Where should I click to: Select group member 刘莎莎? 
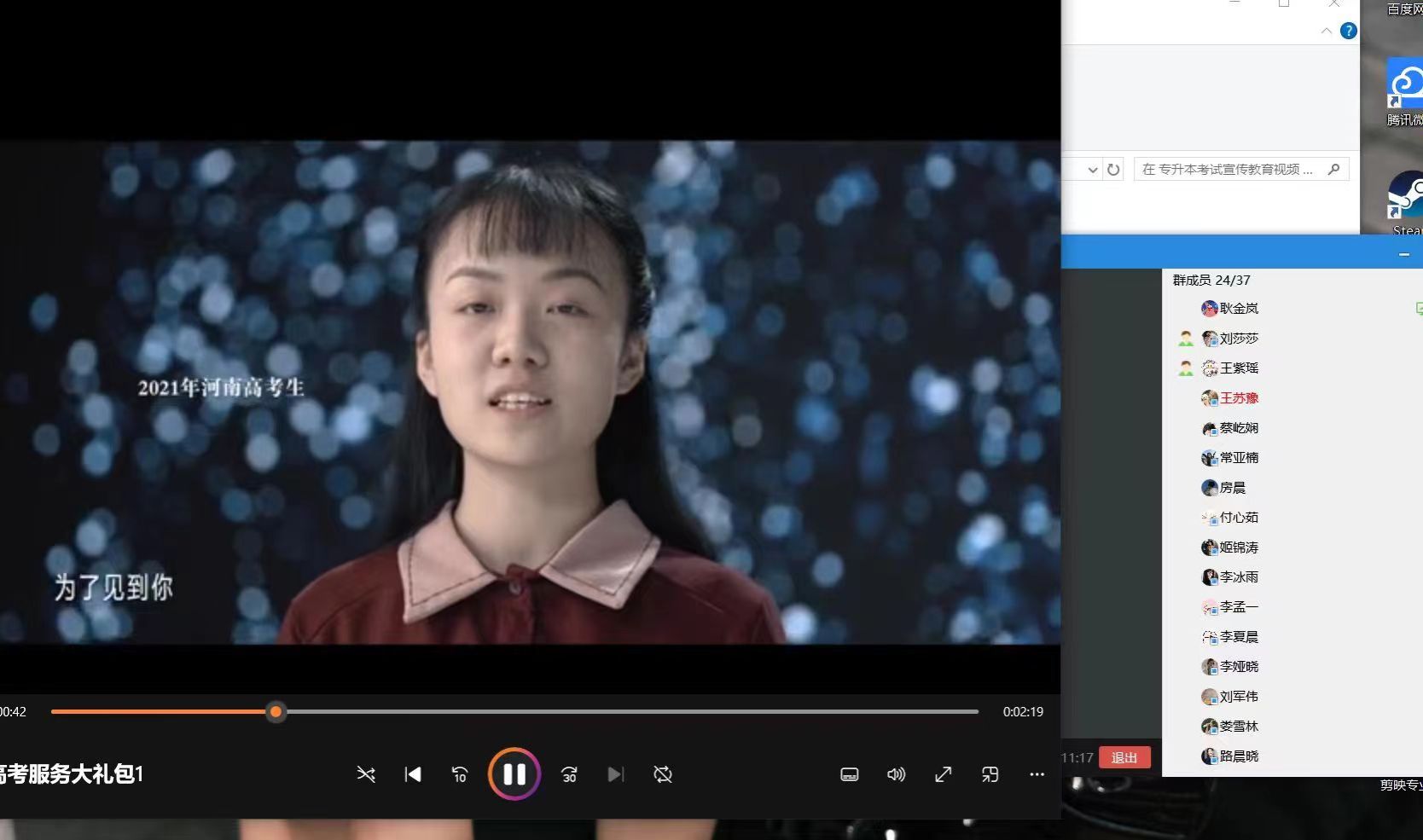pos(1239,339)
